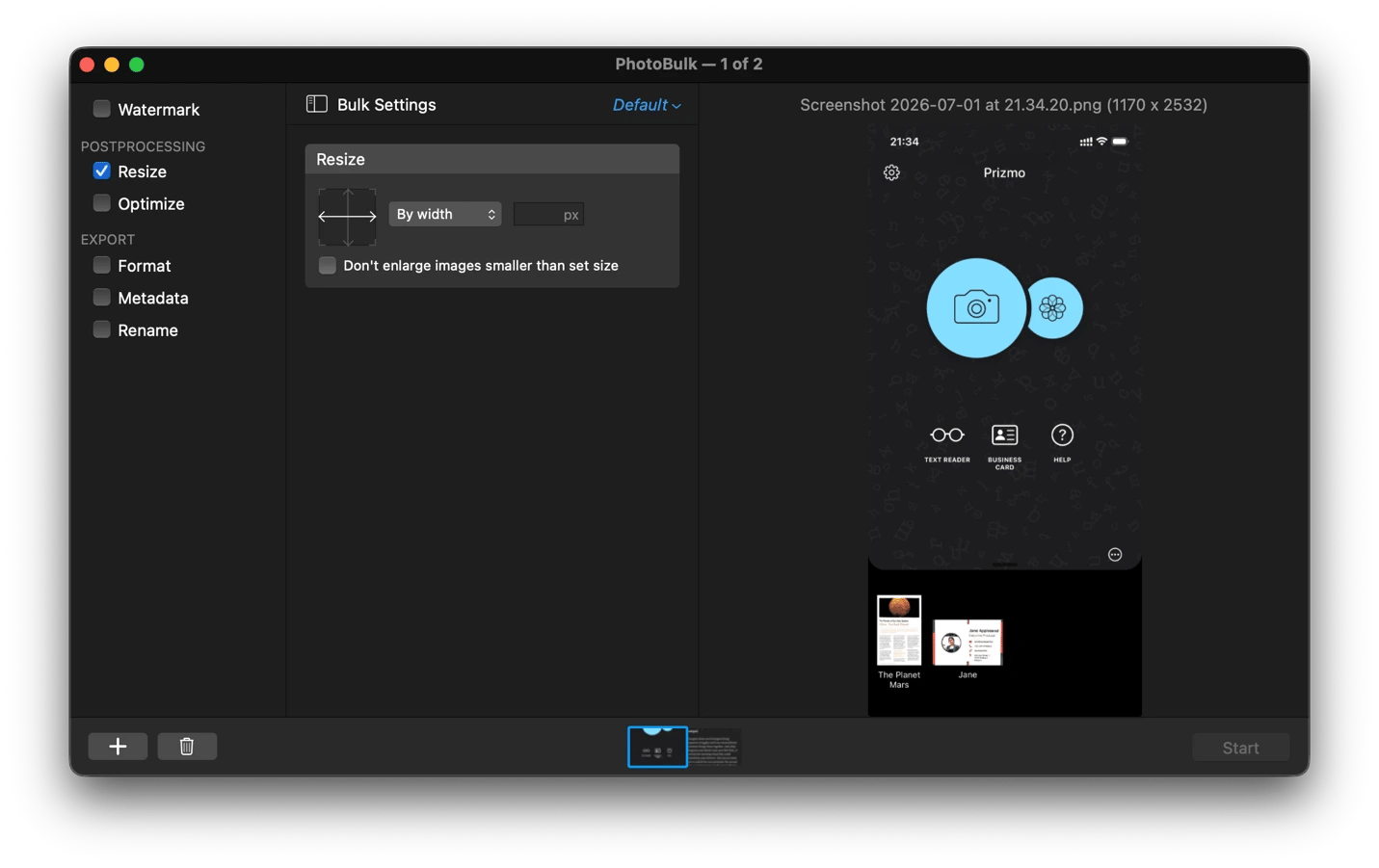Click the Start button
1379x868 pixels.
pos(1240,748)
